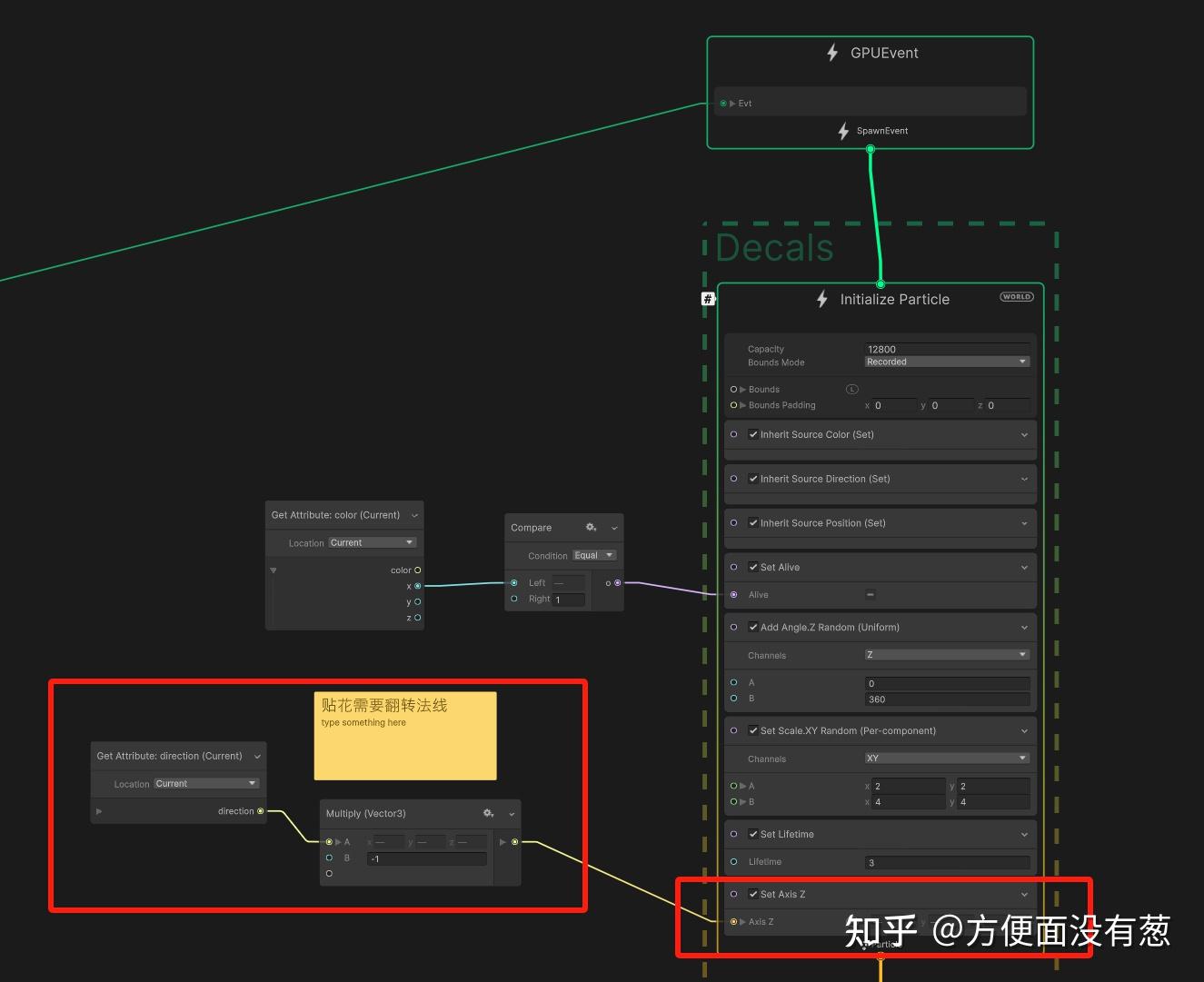Open the Compare Condition Equal dropdown
The image size is (1204, 982).
tap(594, 555)
